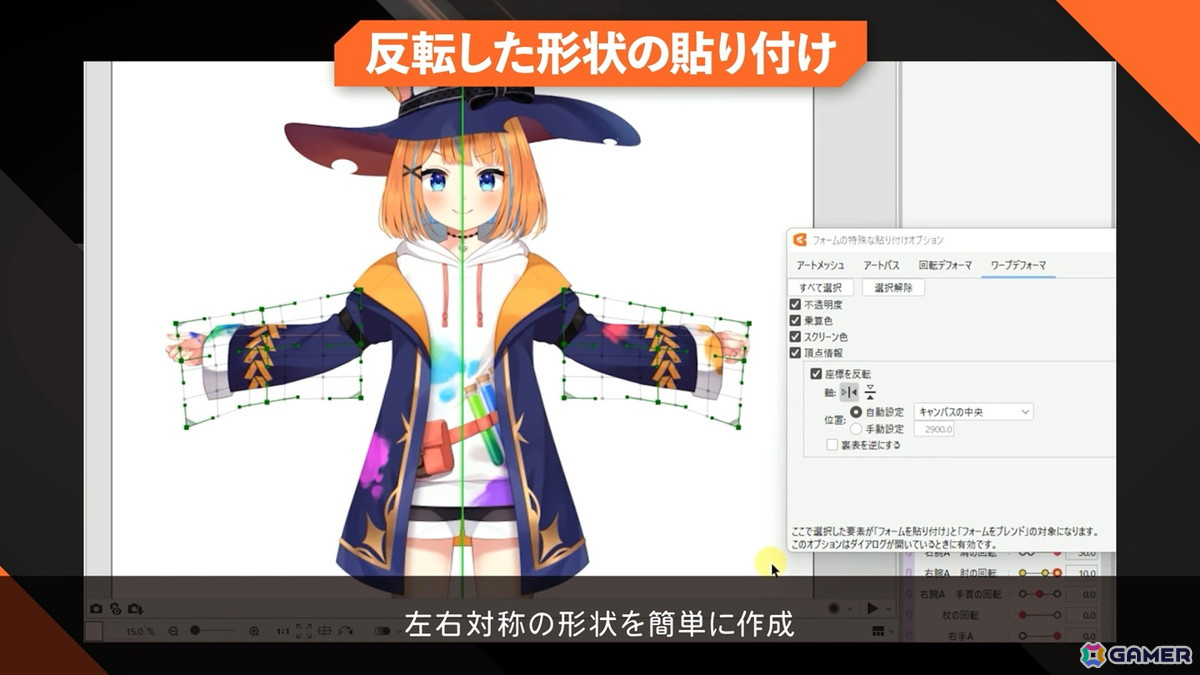Choose the horizontal flip axis icon
The width and height of the screenshot is (1200, 675).
click(x=849, y=392)
